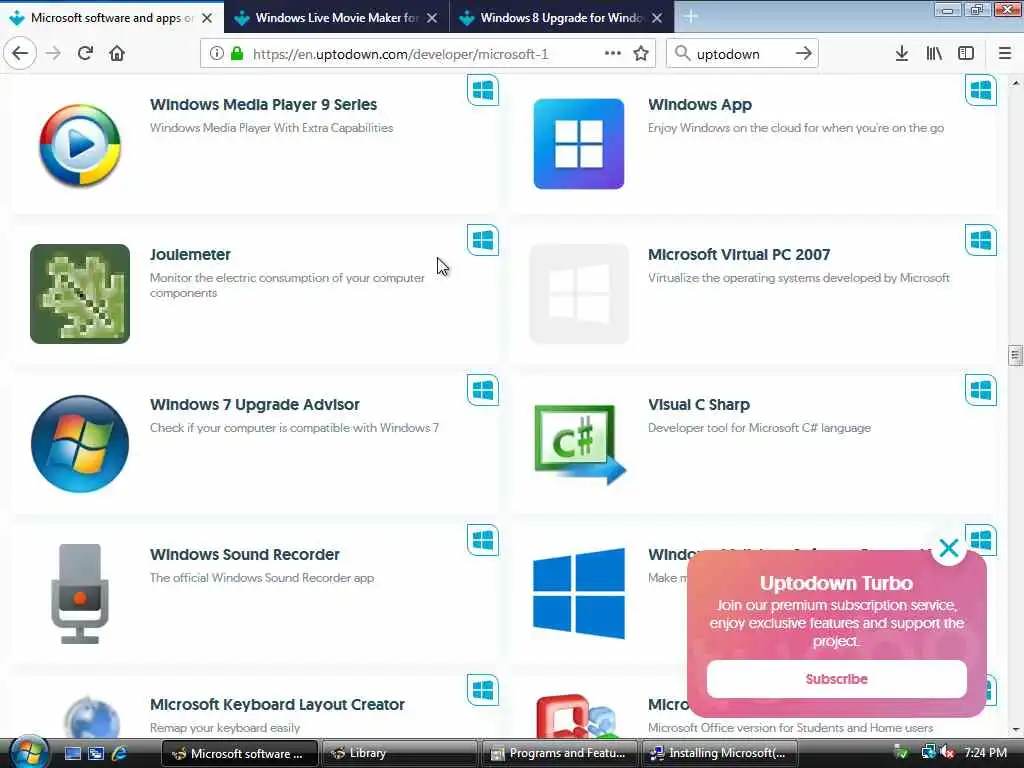Screen dimensions: 1024x768
Task: Click the Windows 7 Upgrade Advisor orb icon
Action: (x=80, y=443)
